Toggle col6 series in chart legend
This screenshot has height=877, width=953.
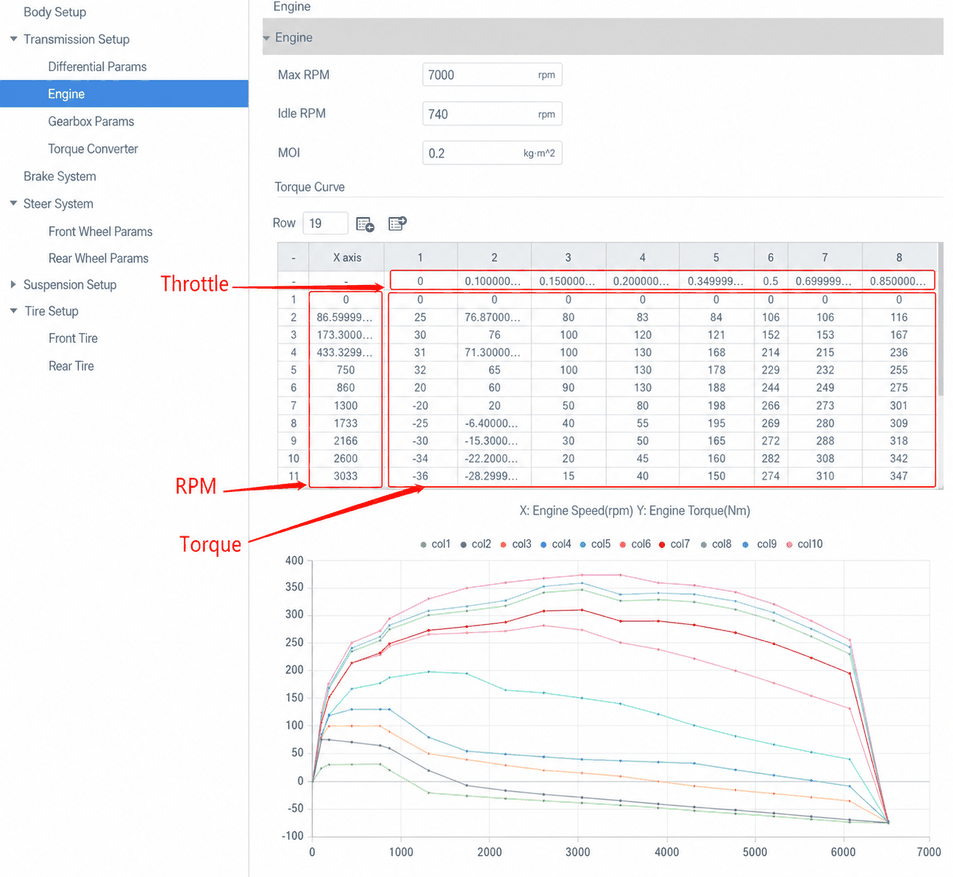[635, 544]
